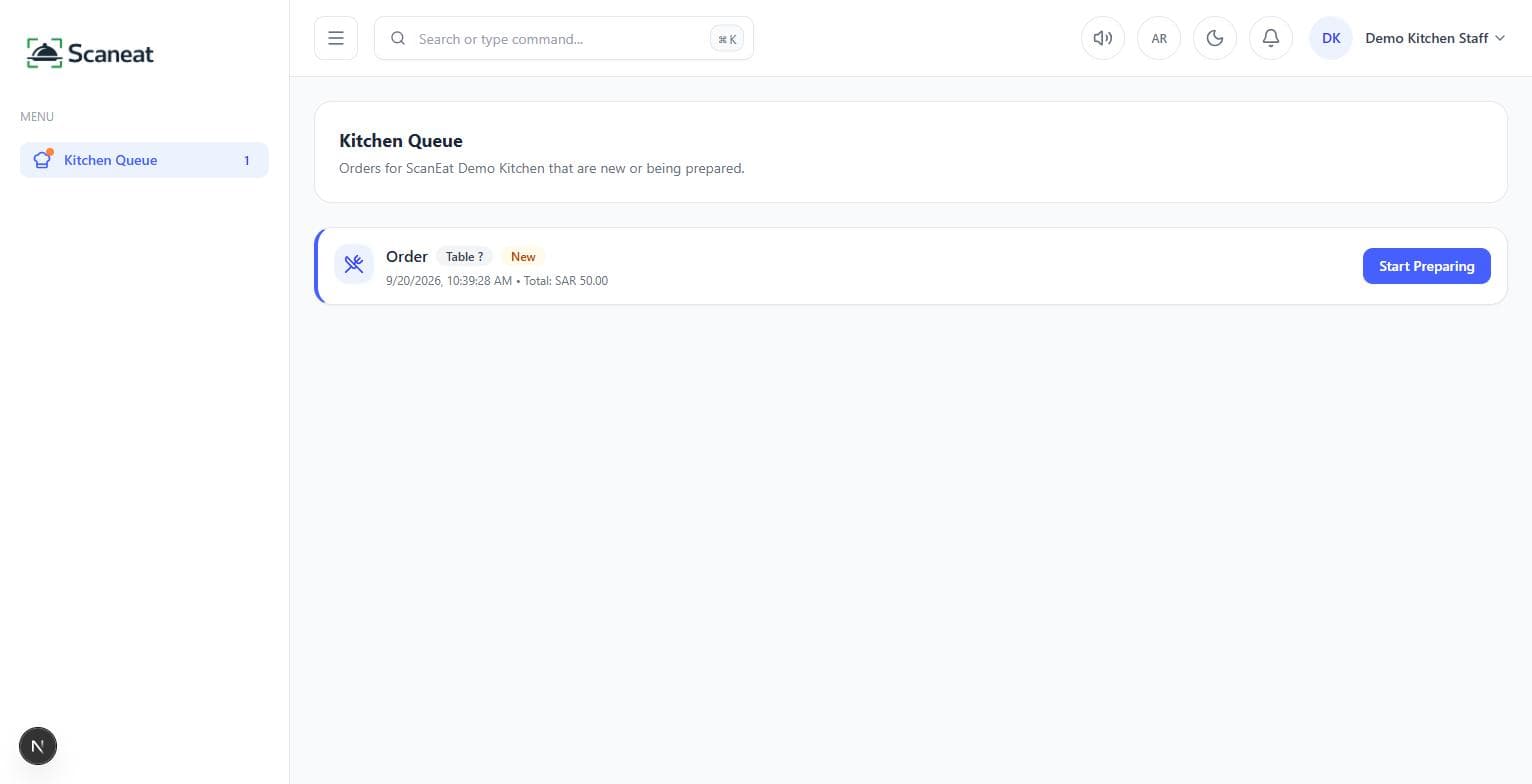Click the search magnifier icon
Image resolution: width=1532 pixels, height=784 pixels.
pyautogui.click(x=398, y=38)
